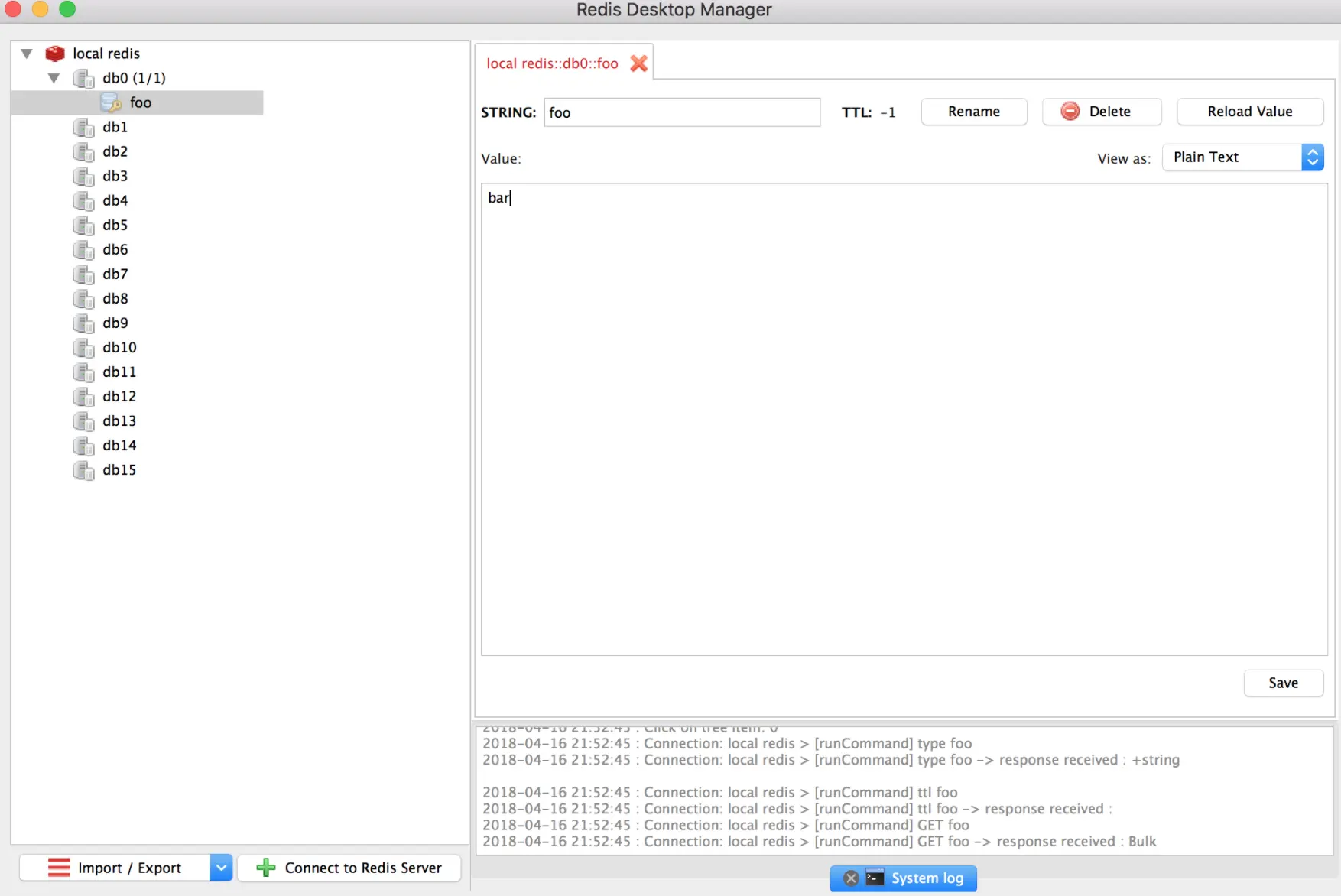Image resolution: width=1341 pixels, height=896 pixels.
Task: Select db1 label in the tree
Action: click(115, 127)
